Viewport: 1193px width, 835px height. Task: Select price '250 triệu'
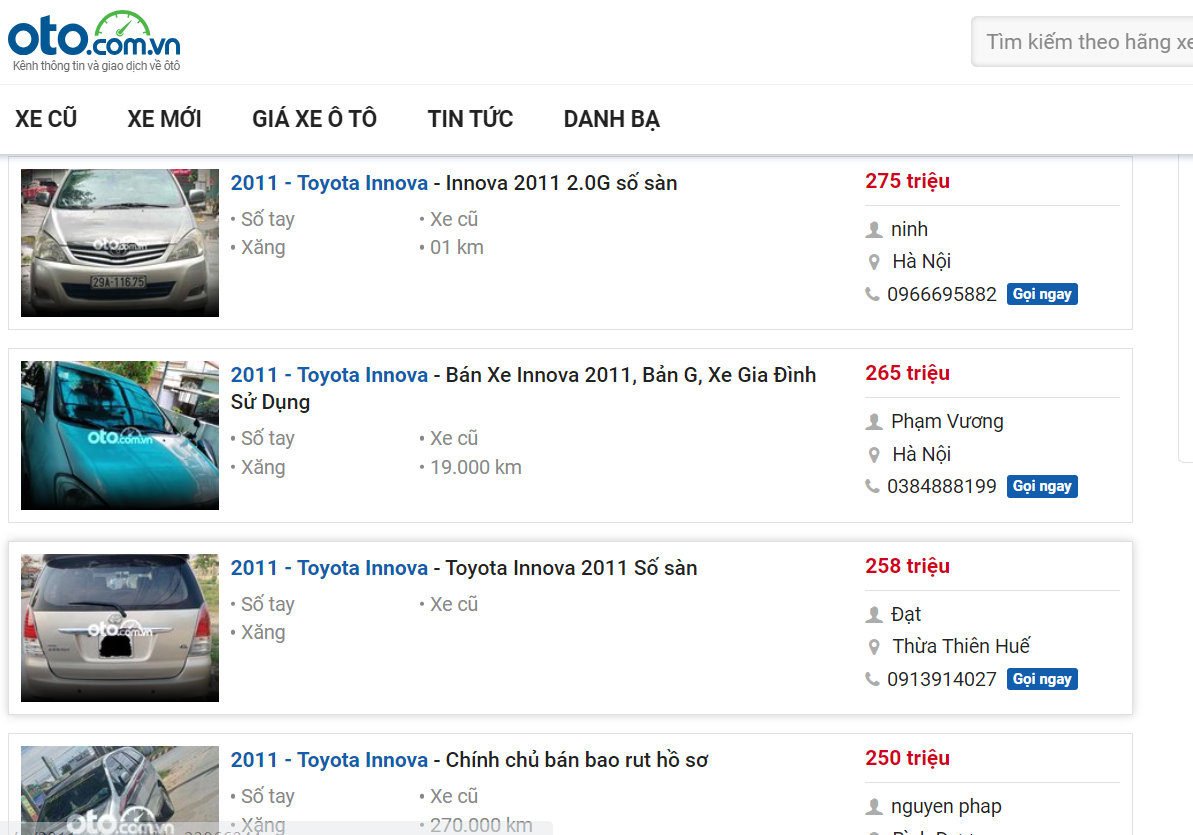[x=907, y=758]
